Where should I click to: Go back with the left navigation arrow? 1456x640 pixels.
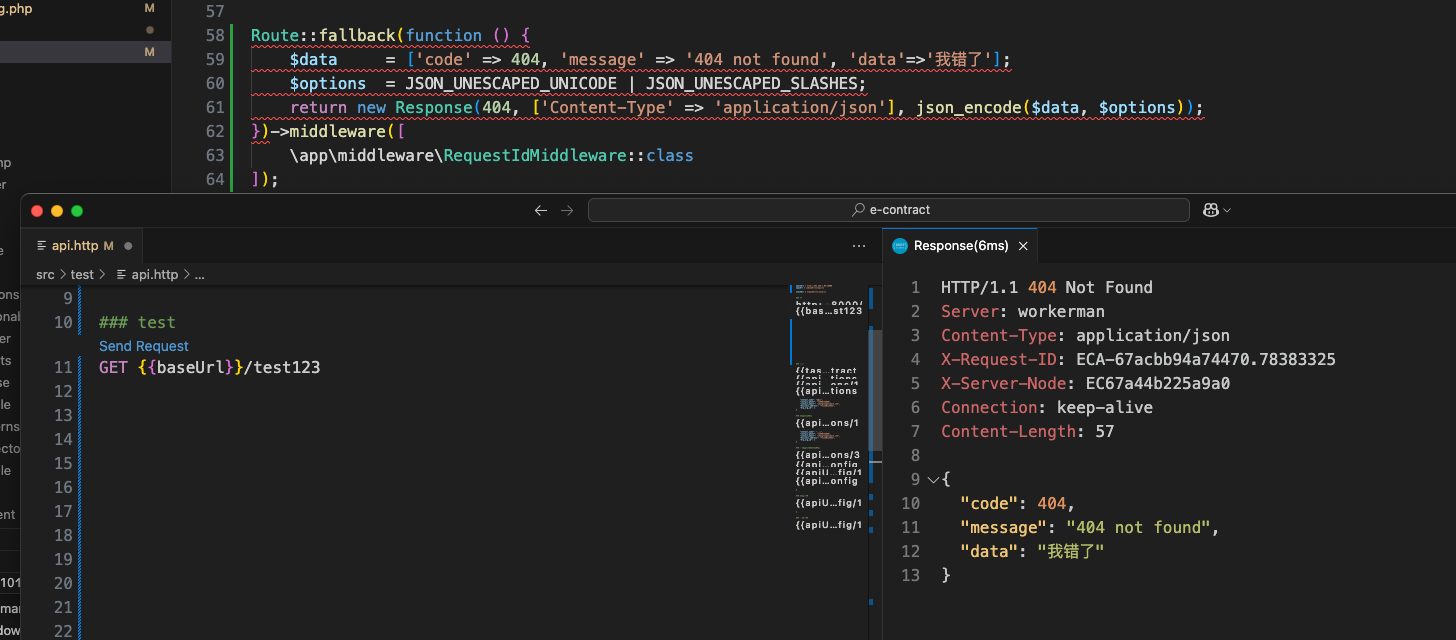click(x=541, y=210)
